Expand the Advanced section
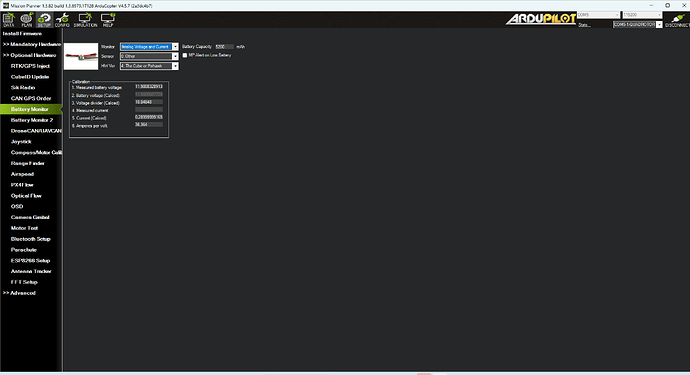 tap(19, 293)
